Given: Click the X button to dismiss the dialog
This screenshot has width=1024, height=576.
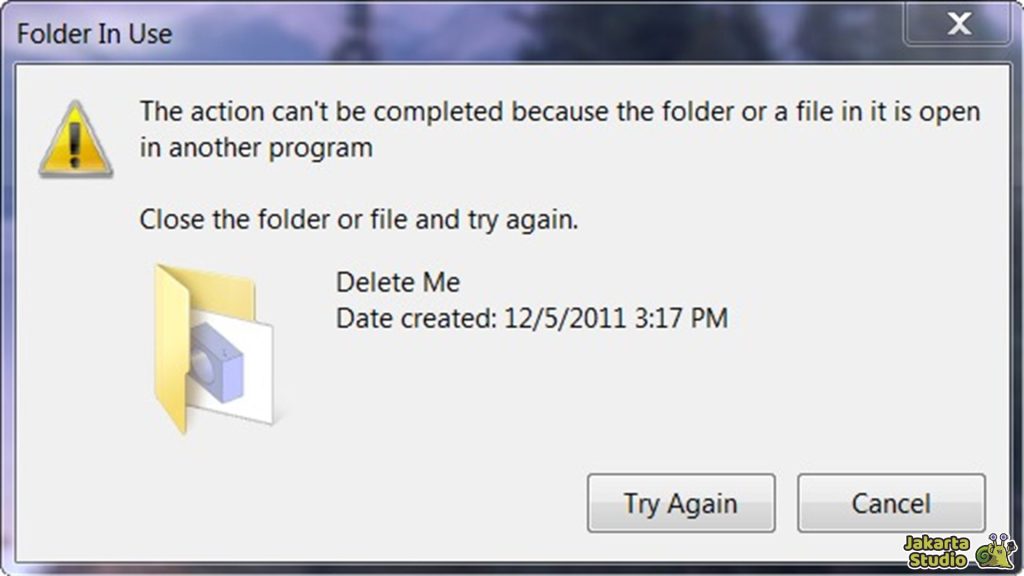Looking at the screenshot, I should [x=957, y=24].
